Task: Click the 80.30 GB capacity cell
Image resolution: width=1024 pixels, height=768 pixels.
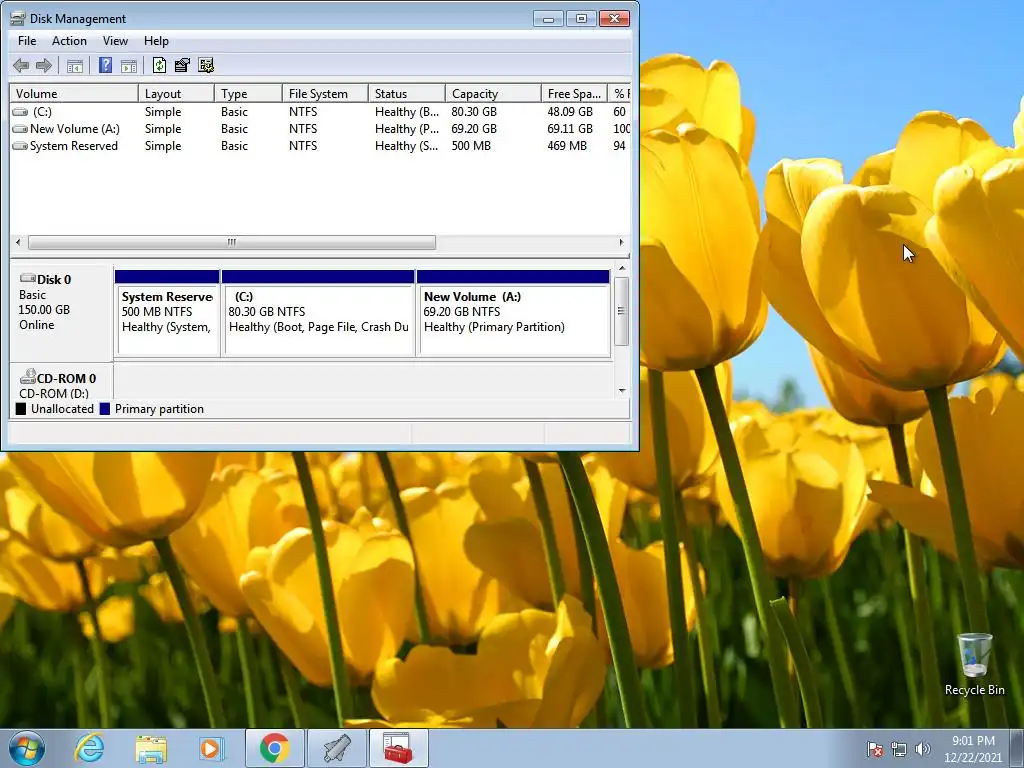Action: click(474, 112)
